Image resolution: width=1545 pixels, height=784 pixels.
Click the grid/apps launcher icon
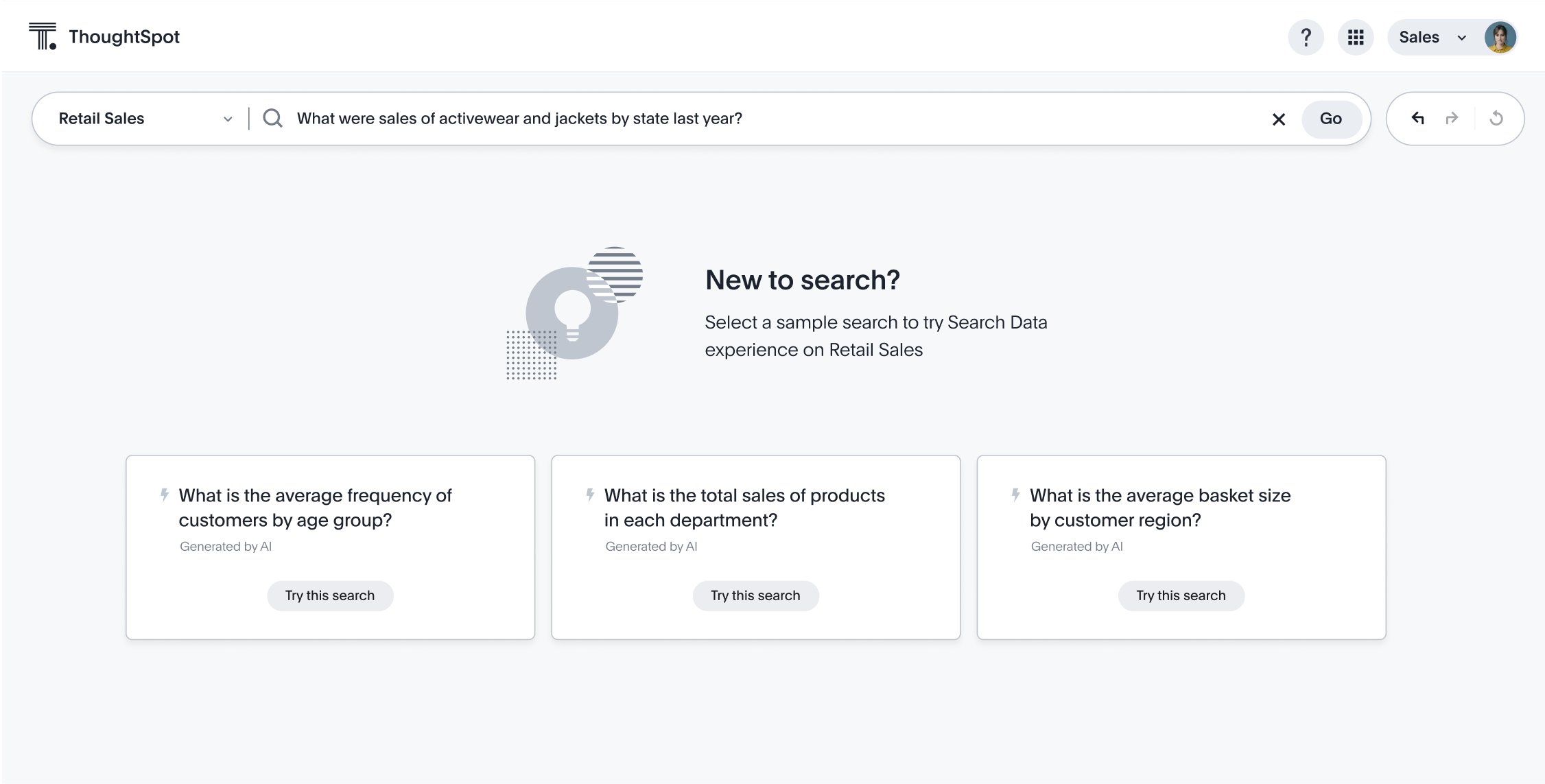(1355, 37)
